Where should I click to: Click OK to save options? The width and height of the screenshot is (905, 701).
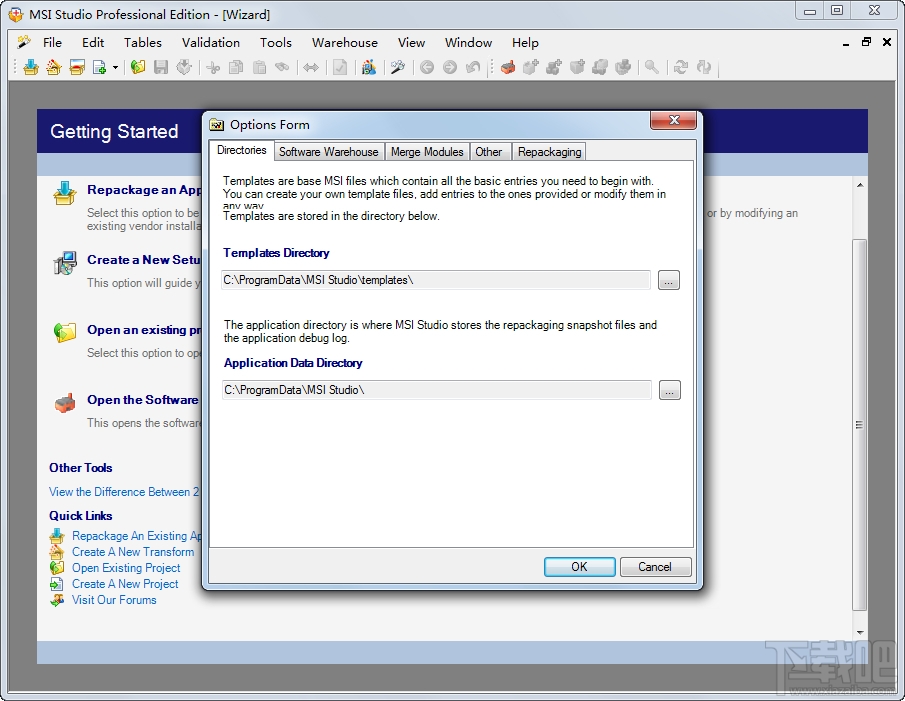pos(579,566)
